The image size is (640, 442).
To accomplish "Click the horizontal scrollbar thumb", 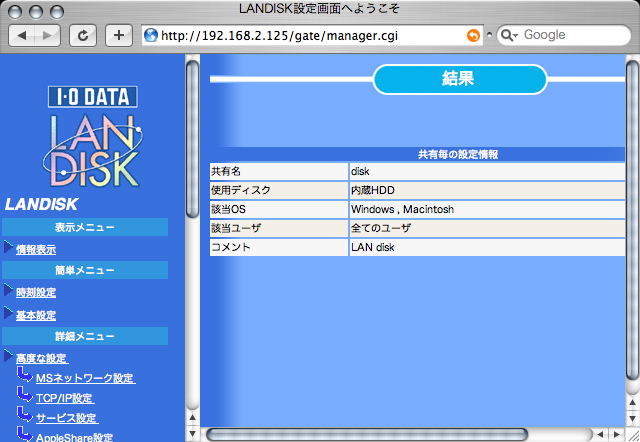I will (367, 434).
